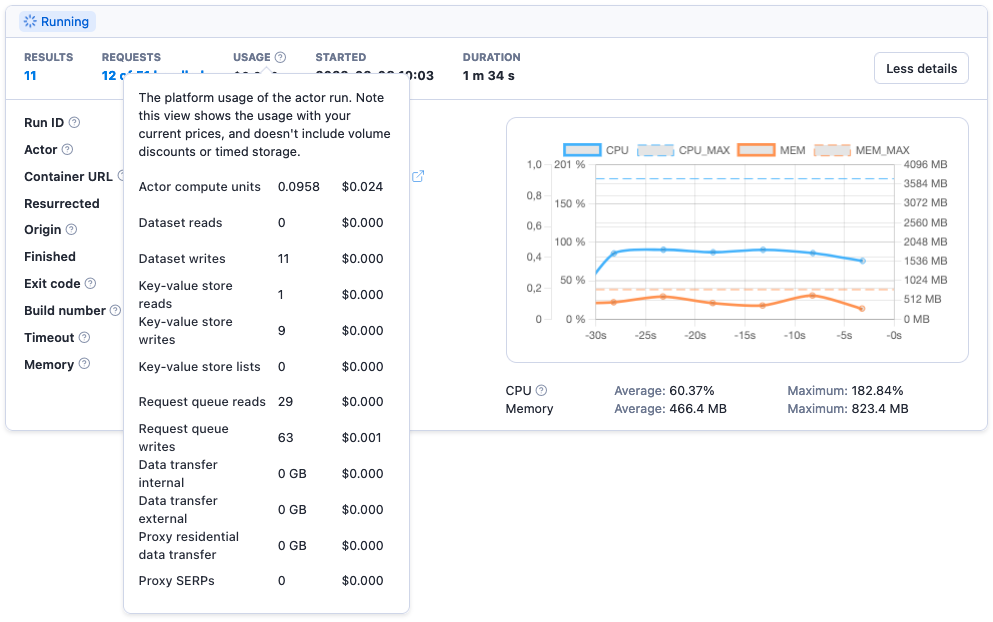Select the RESULTS stat header

click(48, 57)
